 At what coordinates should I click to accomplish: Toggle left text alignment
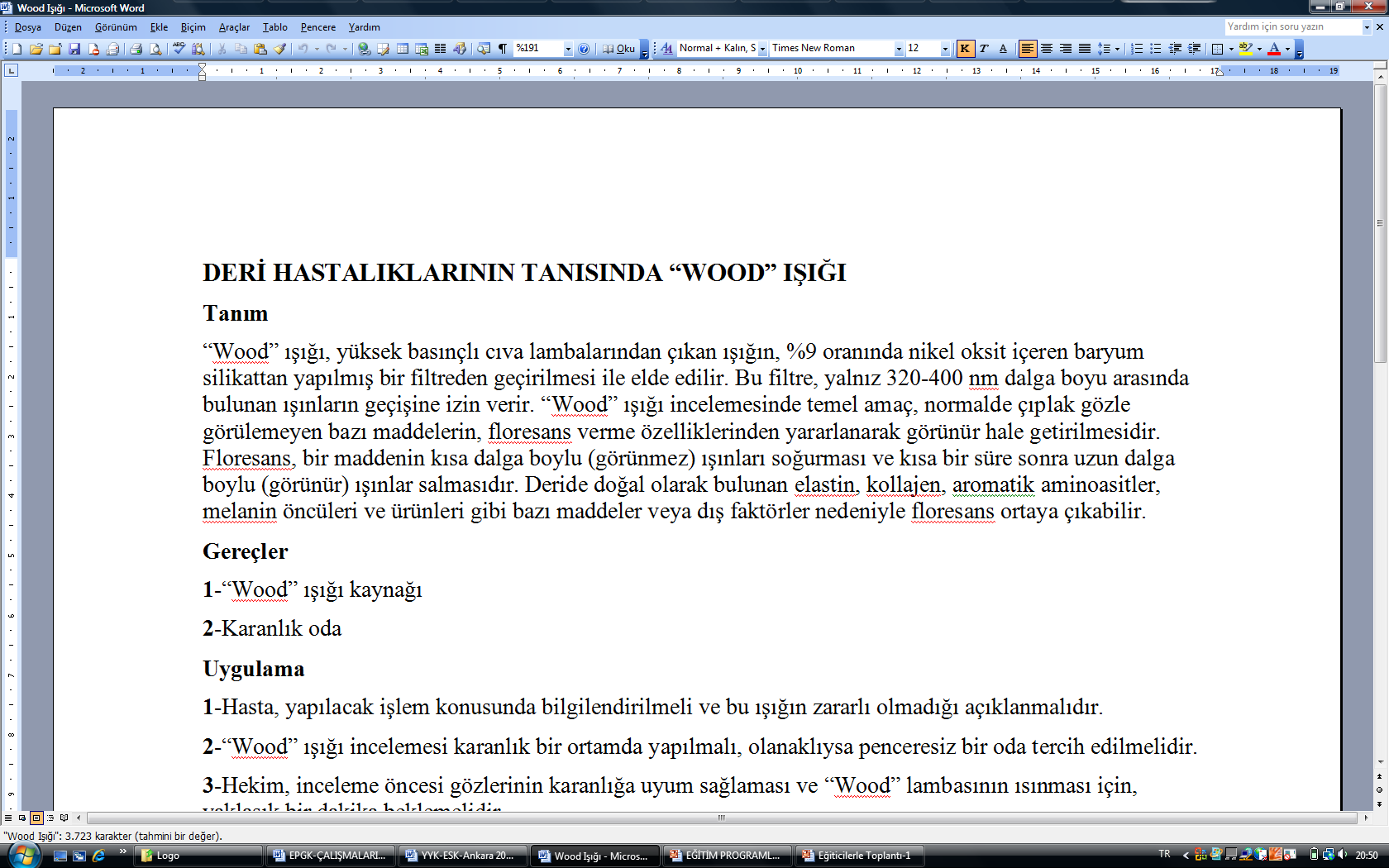(1028, 49)
